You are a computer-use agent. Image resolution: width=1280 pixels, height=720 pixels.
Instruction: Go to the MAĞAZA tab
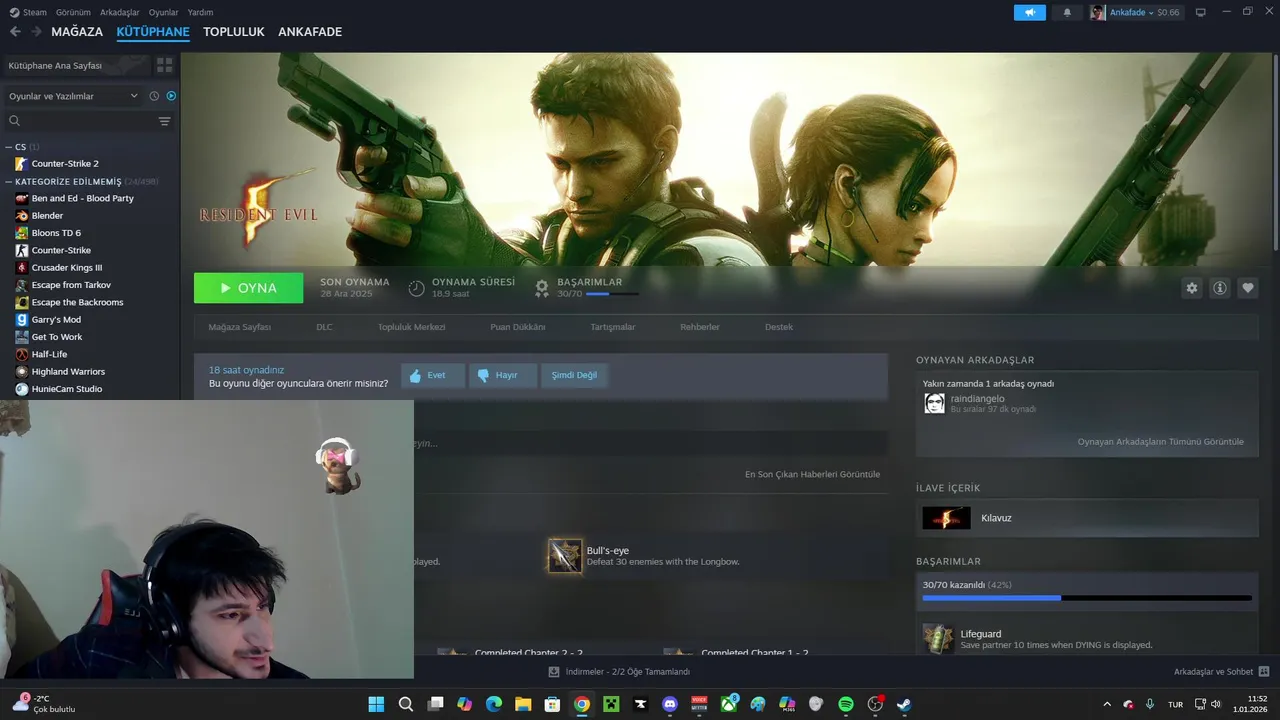point(77,32)
